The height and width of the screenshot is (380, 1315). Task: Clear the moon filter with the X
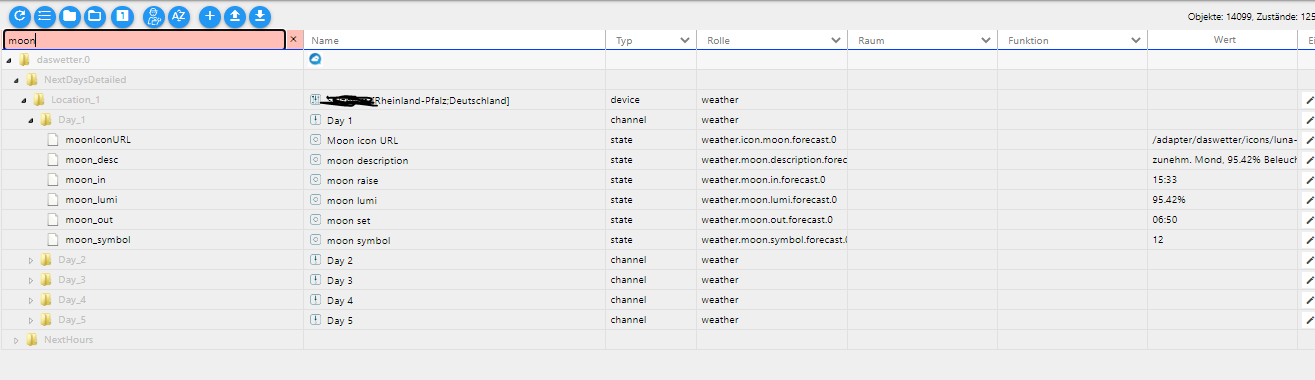(x=293, y=40)
